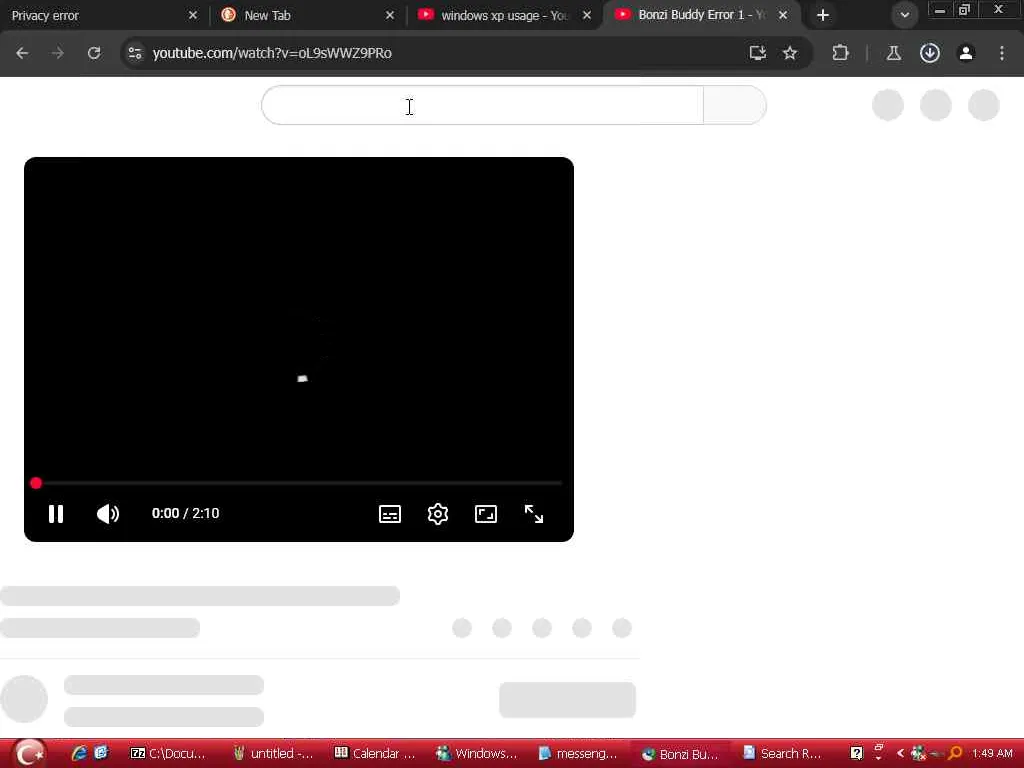The width and height of the screenshot is (1024, 768).
Task: Open the Chrome profile avatar
Action: (x=966, y=53)
